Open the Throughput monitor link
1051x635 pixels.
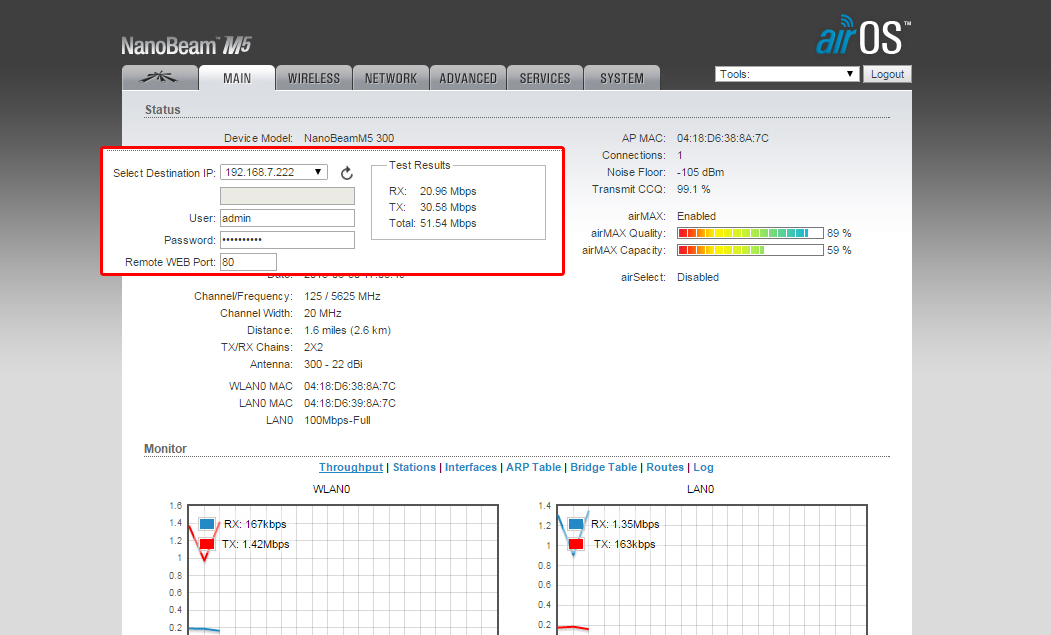tap(351, 467)
